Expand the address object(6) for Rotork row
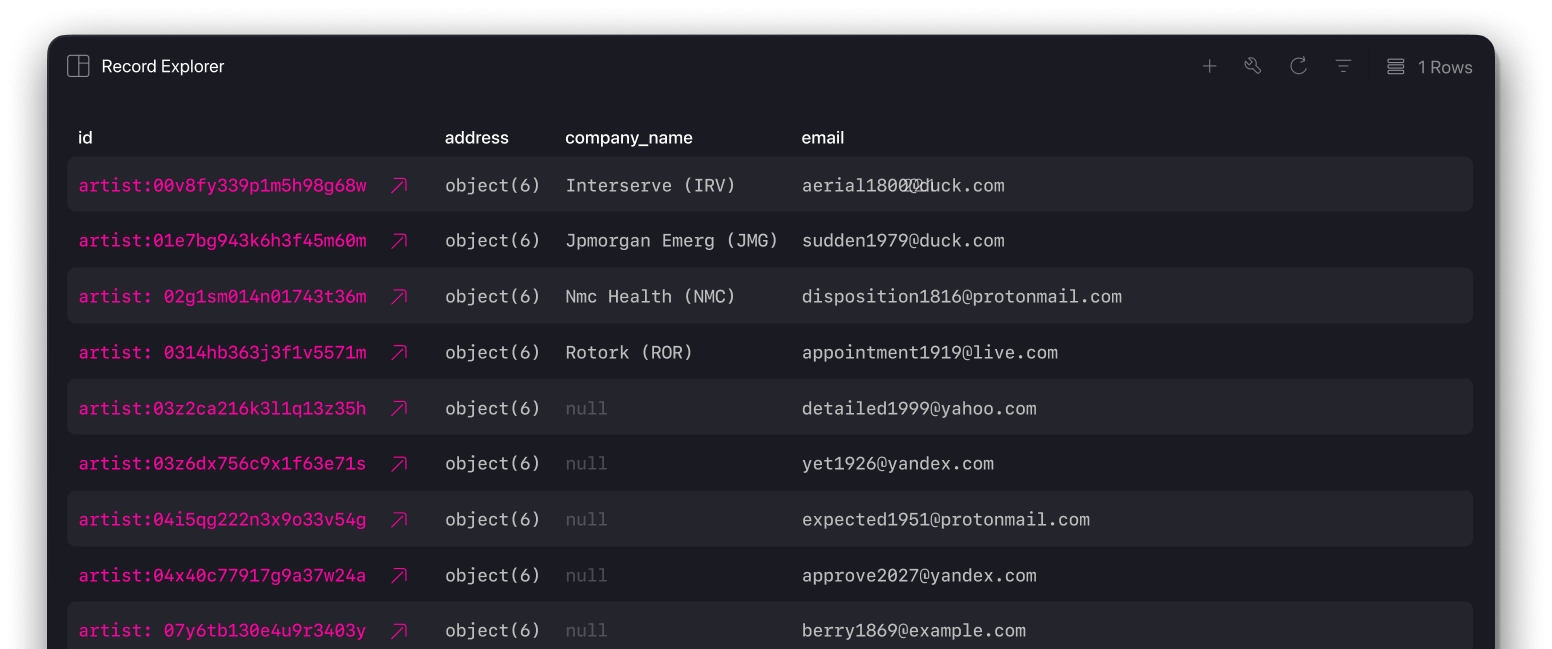The width and height of the screenshot is (1552, 649). click(492, 352)
